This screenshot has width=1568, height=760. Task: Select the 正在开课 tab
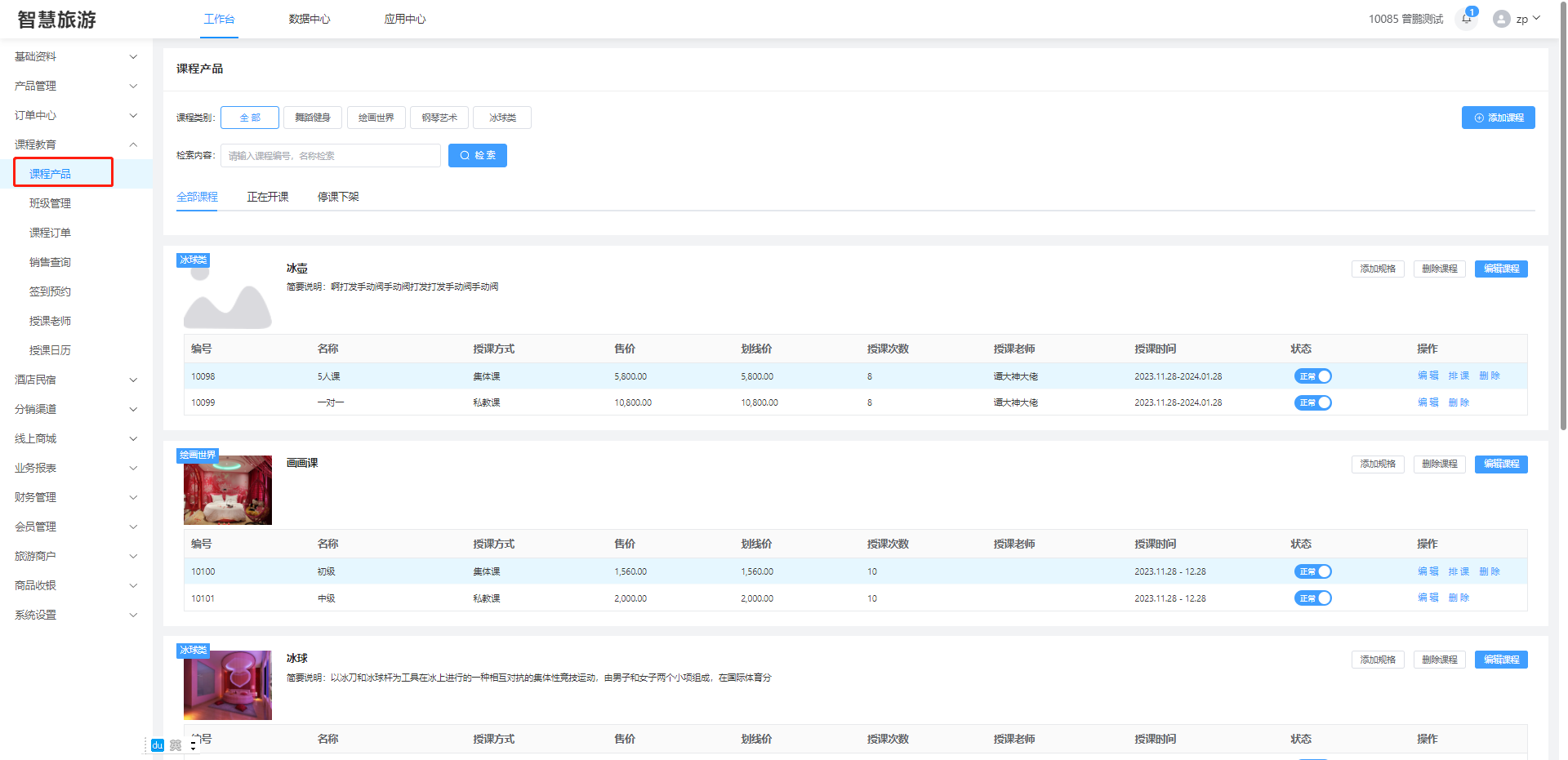[268, 197]
